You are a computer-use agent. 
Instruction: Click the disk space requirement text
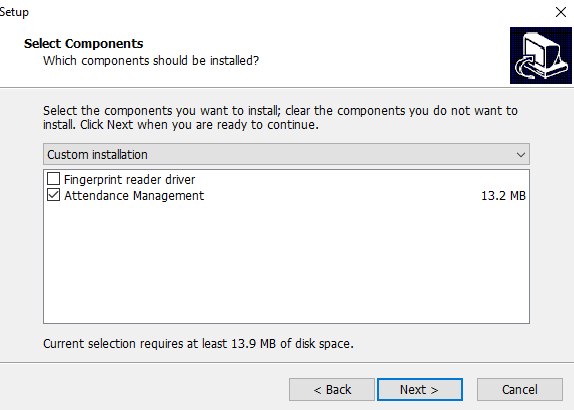pos(198,344)
